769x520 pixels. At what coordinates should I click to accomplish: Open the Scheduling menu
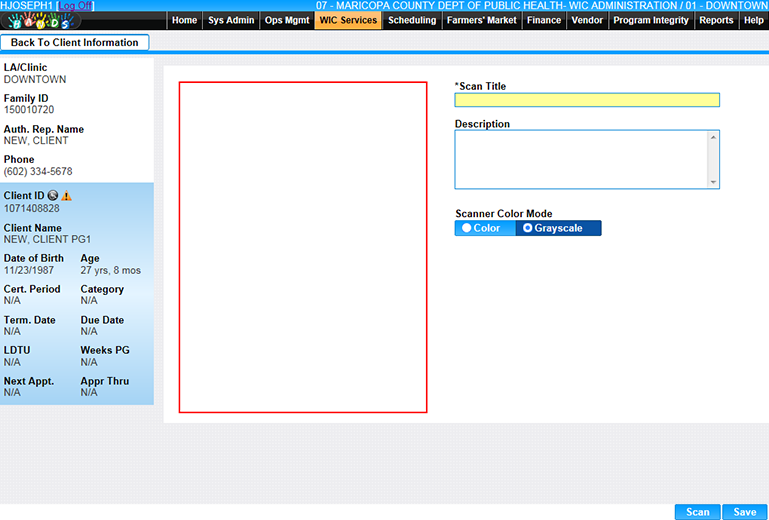(412, 20)
